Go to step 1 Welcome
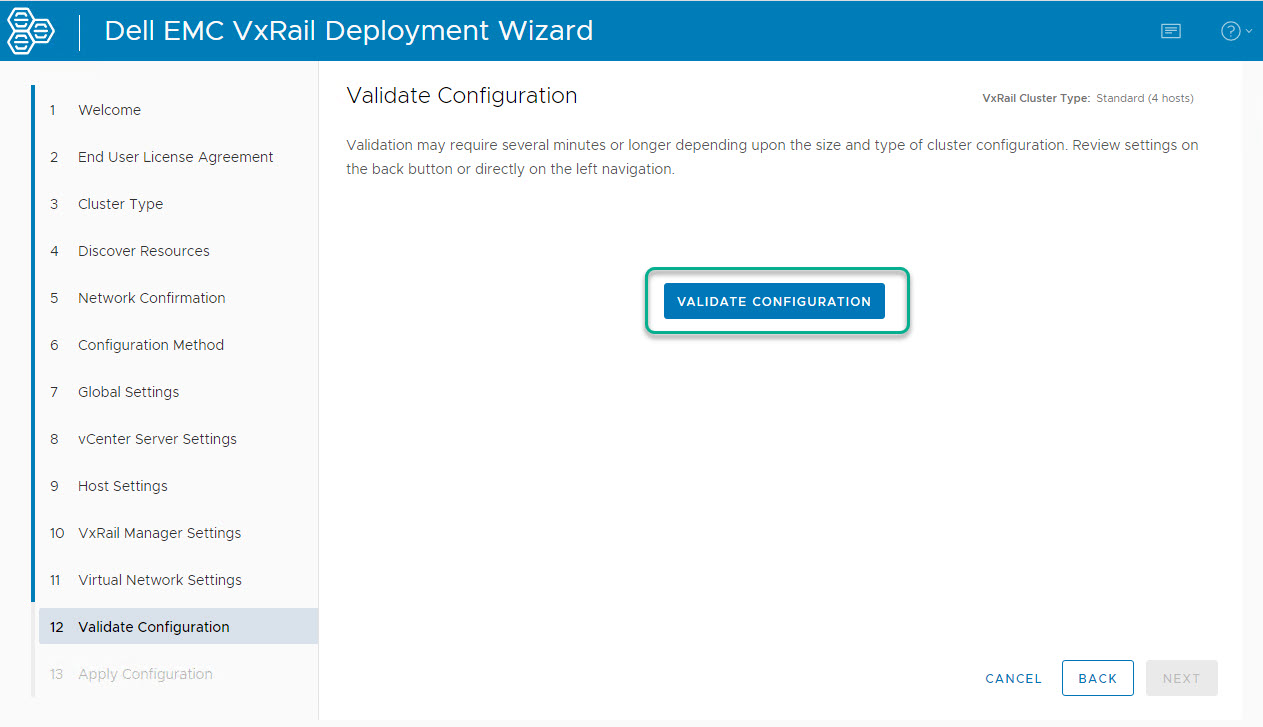The width and height of the screenshot is (1263, 727). pyautogui.click(x=109, y=110)
